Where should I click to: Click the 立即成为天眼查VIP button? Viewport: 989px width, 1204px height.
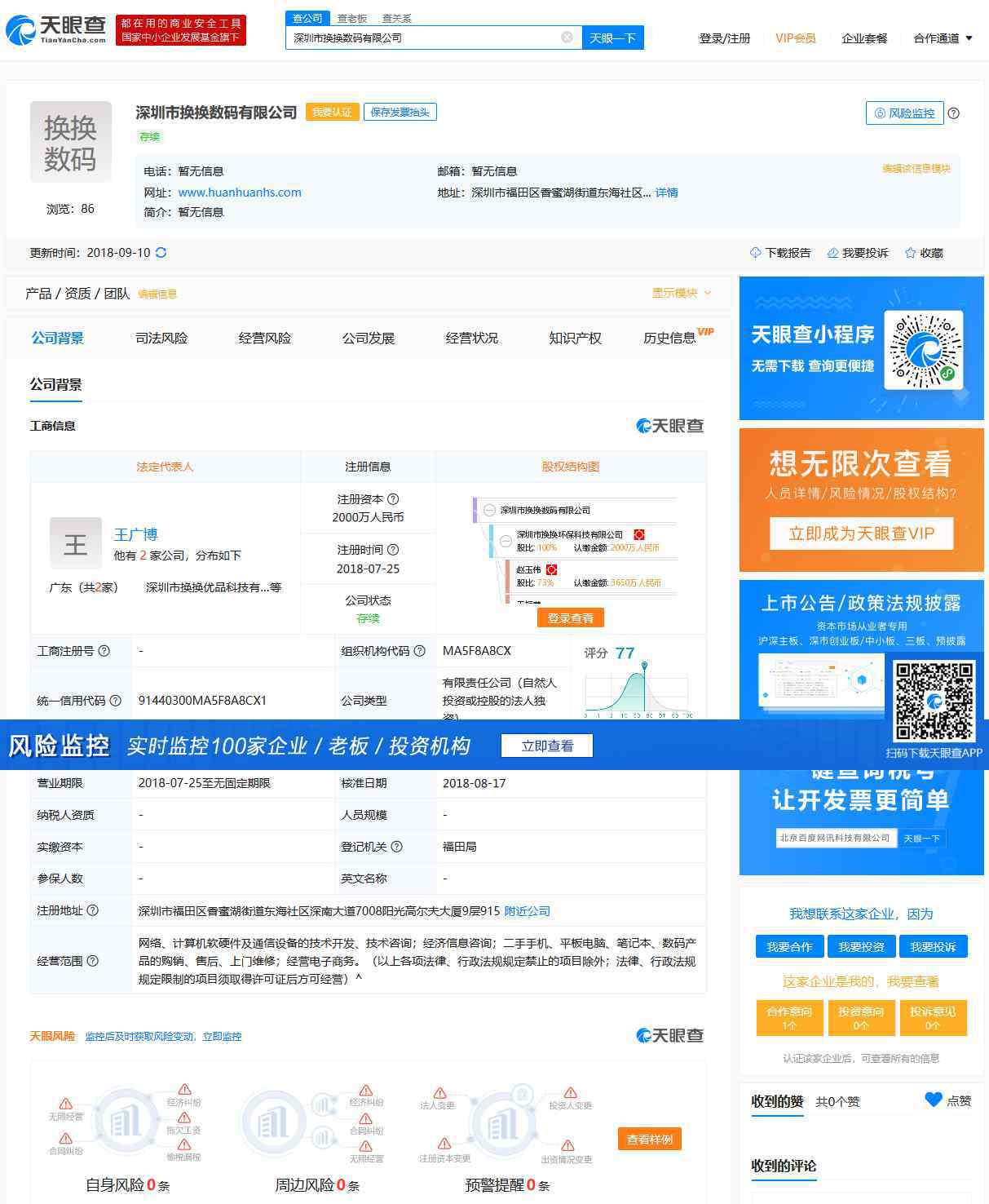point(862,533)
